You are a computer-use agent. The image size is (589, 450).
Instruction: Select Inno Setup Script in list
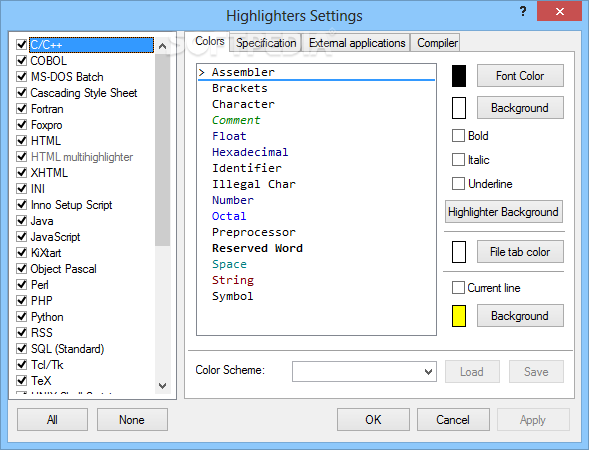pyautogui.click(x=71, y=205)
